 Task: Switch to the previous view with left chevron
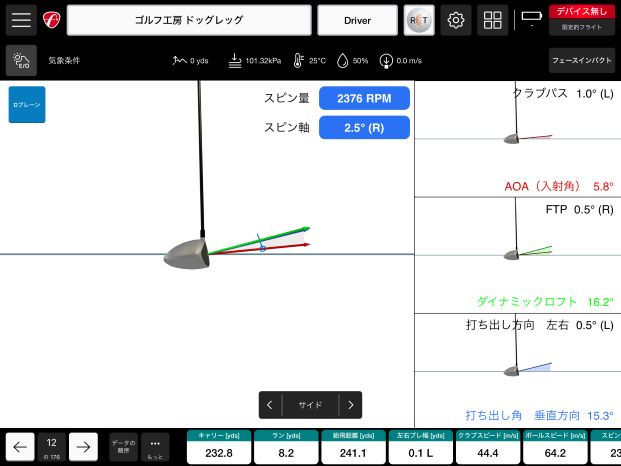point(270,405)
